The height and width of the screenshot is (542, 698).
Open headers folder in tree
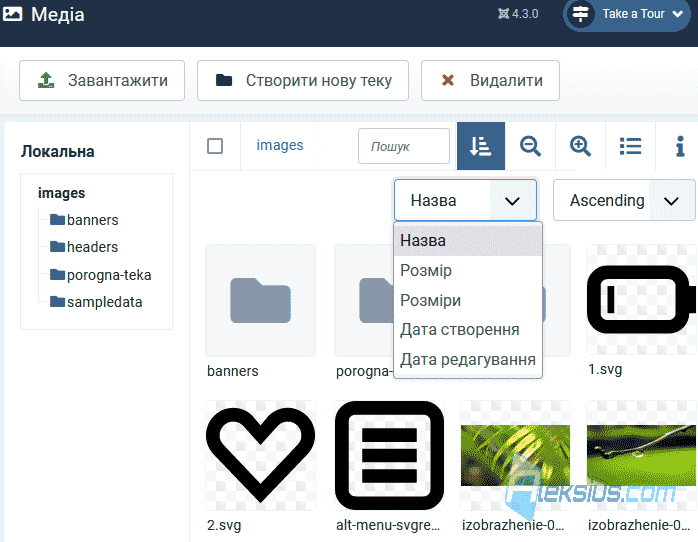pyautogui.click(x=92, y=247)
